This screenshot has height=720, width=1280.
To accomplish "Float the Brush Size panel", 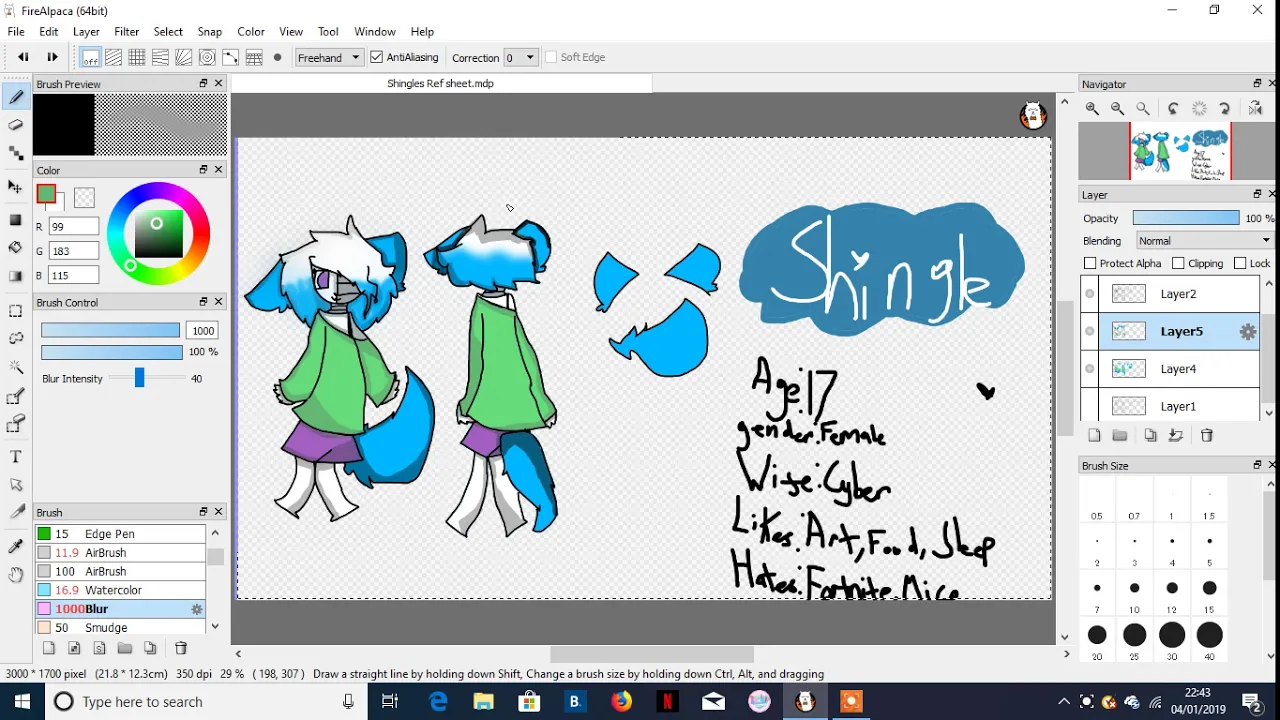I will tap(1257, 465).
